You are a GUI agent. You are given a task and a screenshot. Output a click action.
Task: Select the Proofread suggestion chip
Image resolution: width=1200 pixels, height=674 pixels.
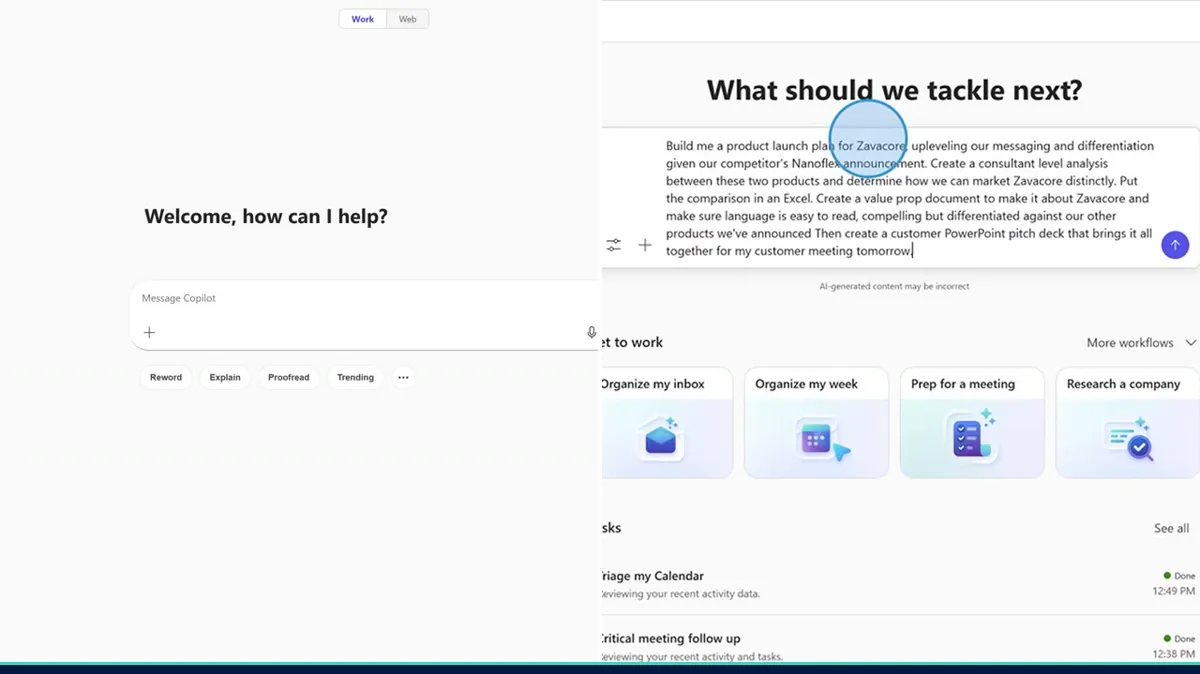(288, 377)
